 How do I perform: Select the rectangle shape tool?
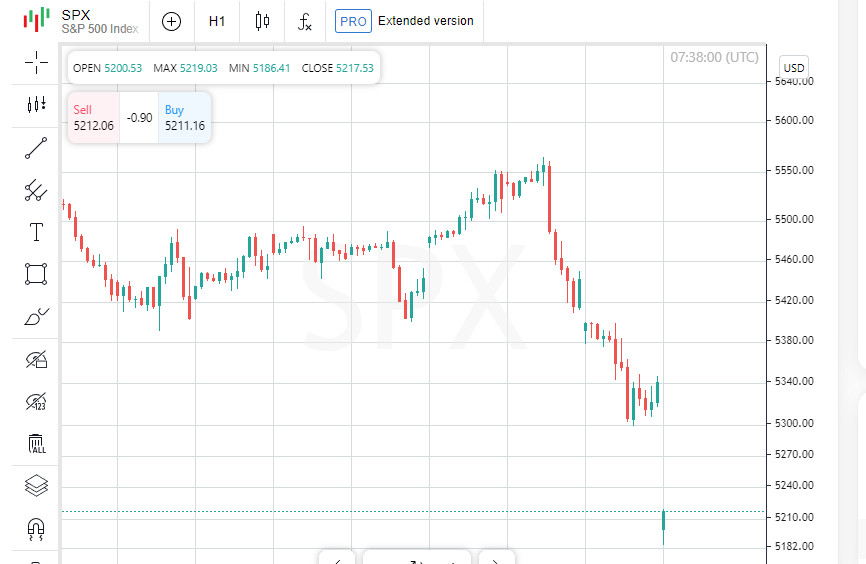(36, 274)
